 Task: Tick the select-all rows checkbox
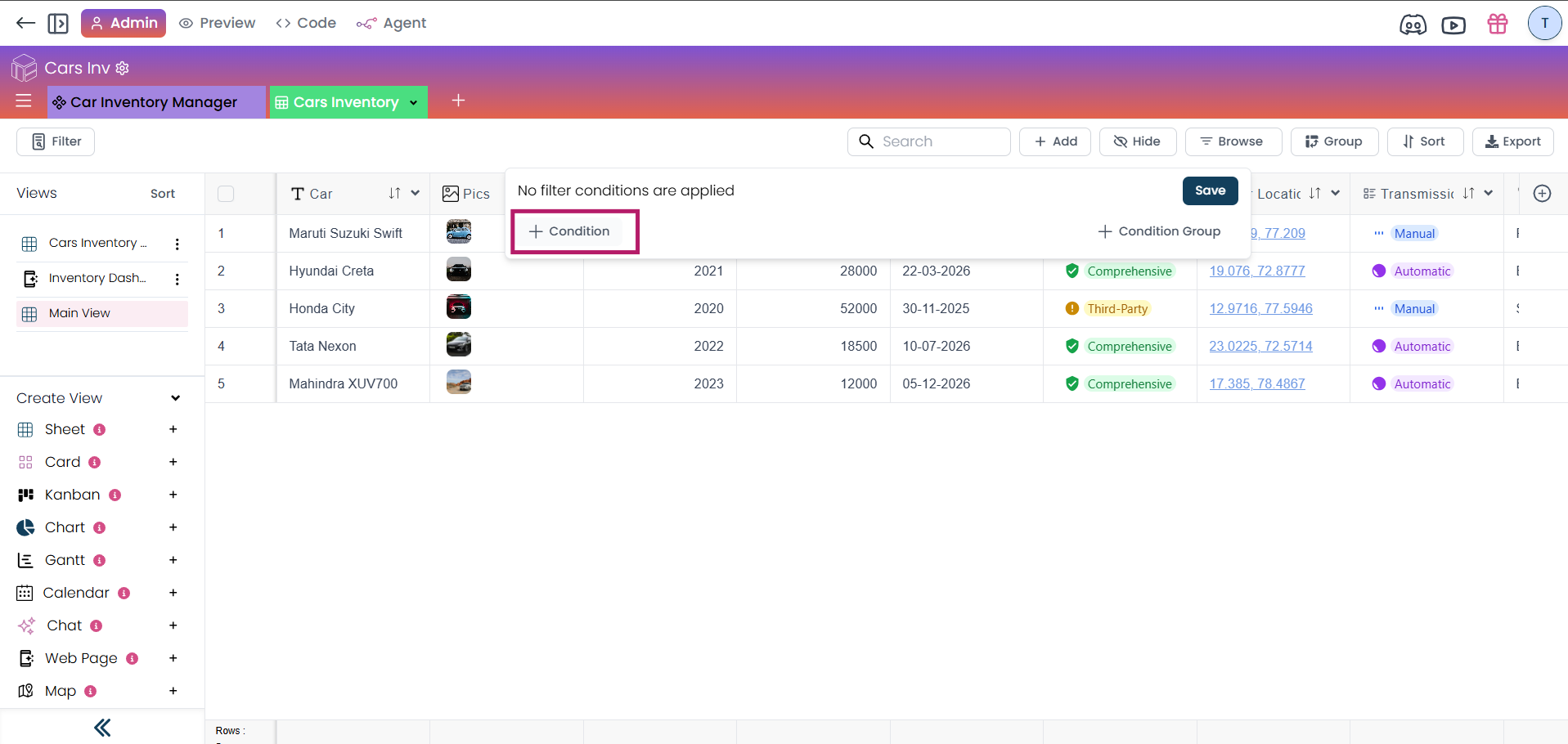tap(226, 194)
